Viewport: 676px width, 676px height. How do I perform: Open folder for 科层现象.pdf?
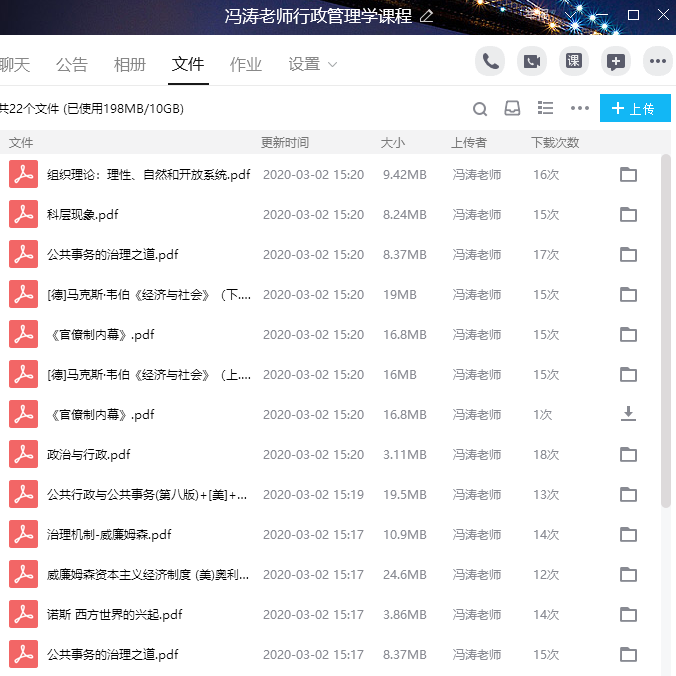click(x=628, y=214)
